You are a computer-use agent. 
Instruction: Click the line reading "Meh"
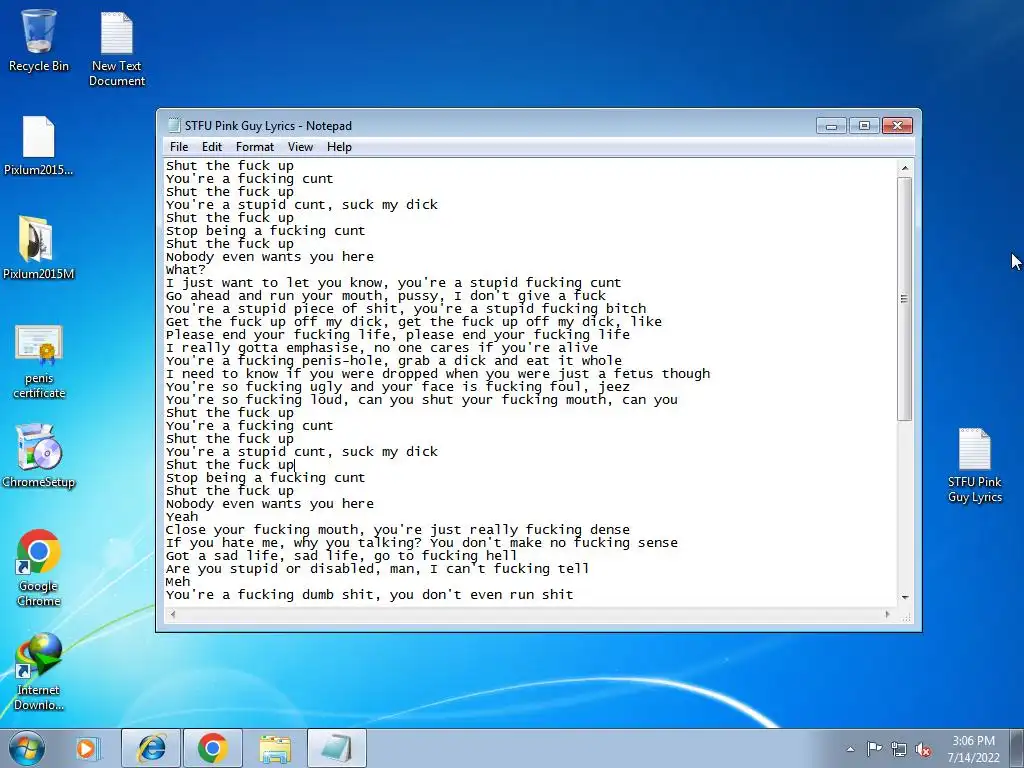click(x=178, y=581)
